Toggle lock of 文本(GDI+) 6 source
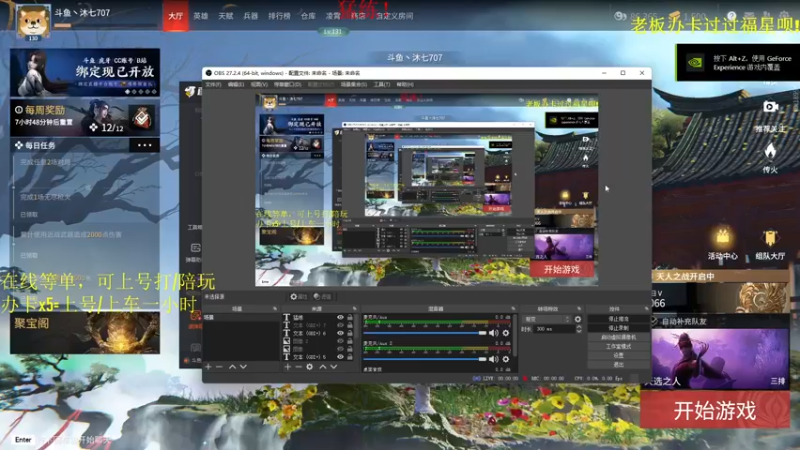The height and width of the screenshot is (450, 800). pyautogui.click(x=350, y=333)
